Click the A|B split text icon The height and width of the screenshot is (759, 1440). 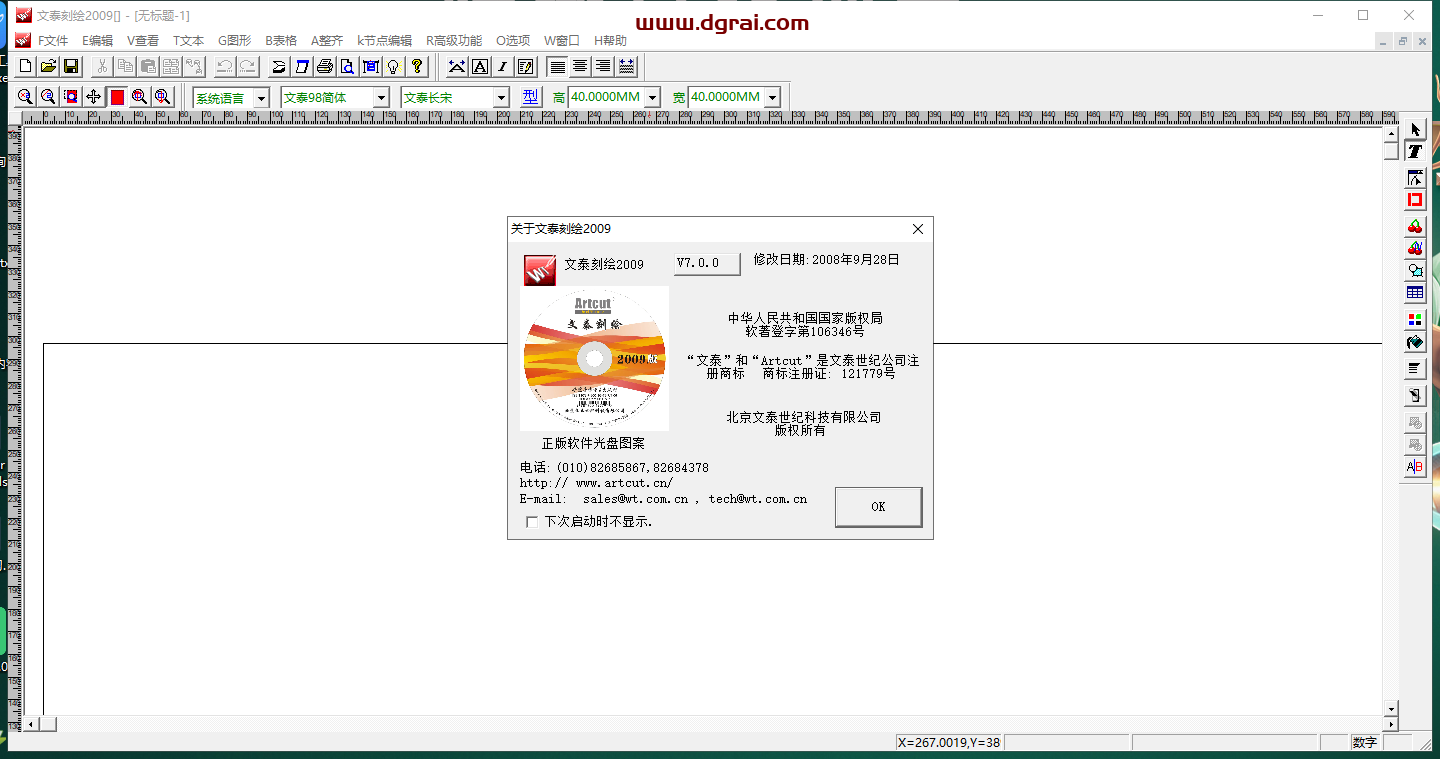pyautogui.click(x=1415, y=467)
